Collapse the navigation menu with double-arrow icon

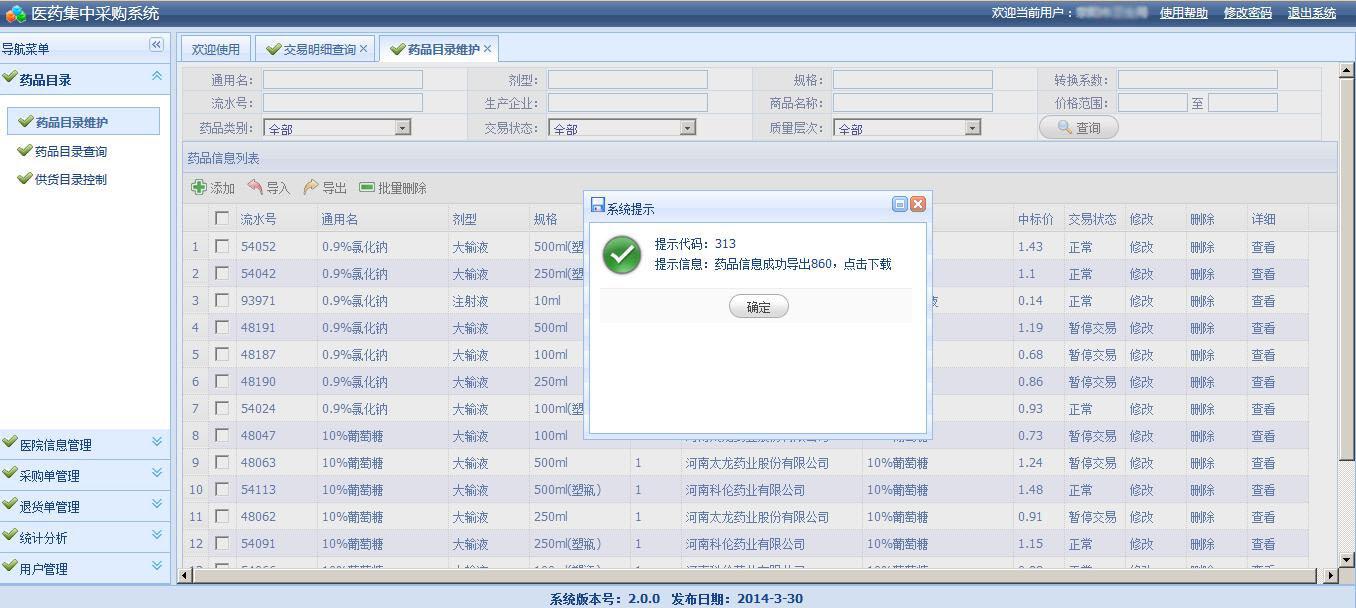tap(156, 45)
